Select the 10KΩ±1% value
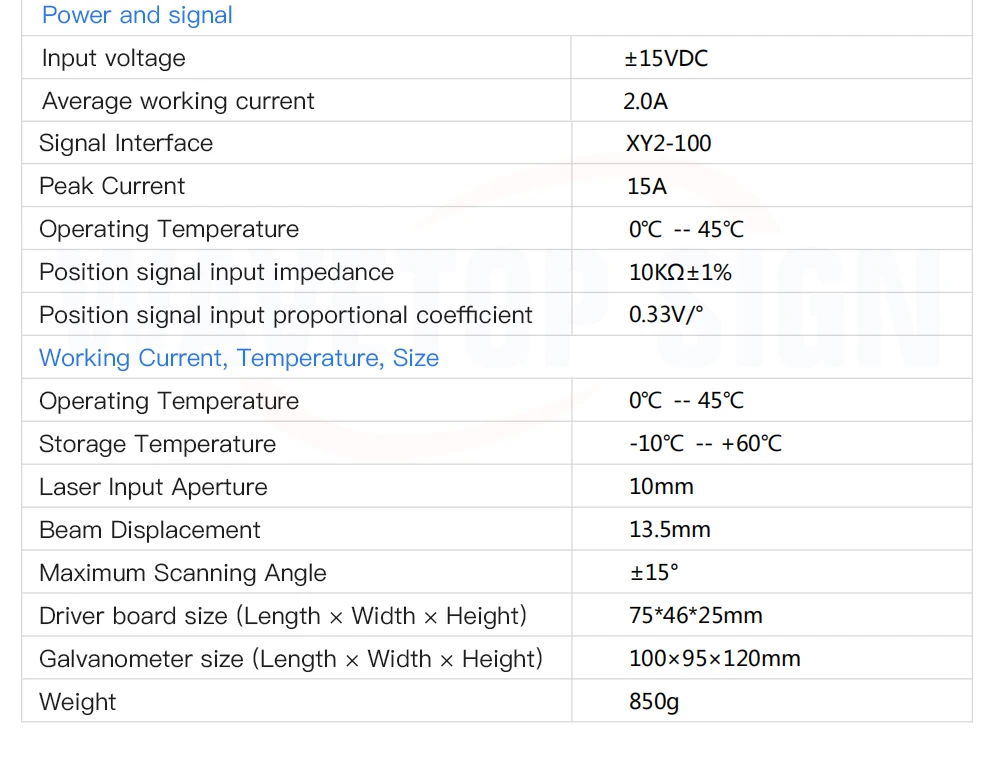The height and width of the screenshot is (776, 1000). click(x=680, y=272)
